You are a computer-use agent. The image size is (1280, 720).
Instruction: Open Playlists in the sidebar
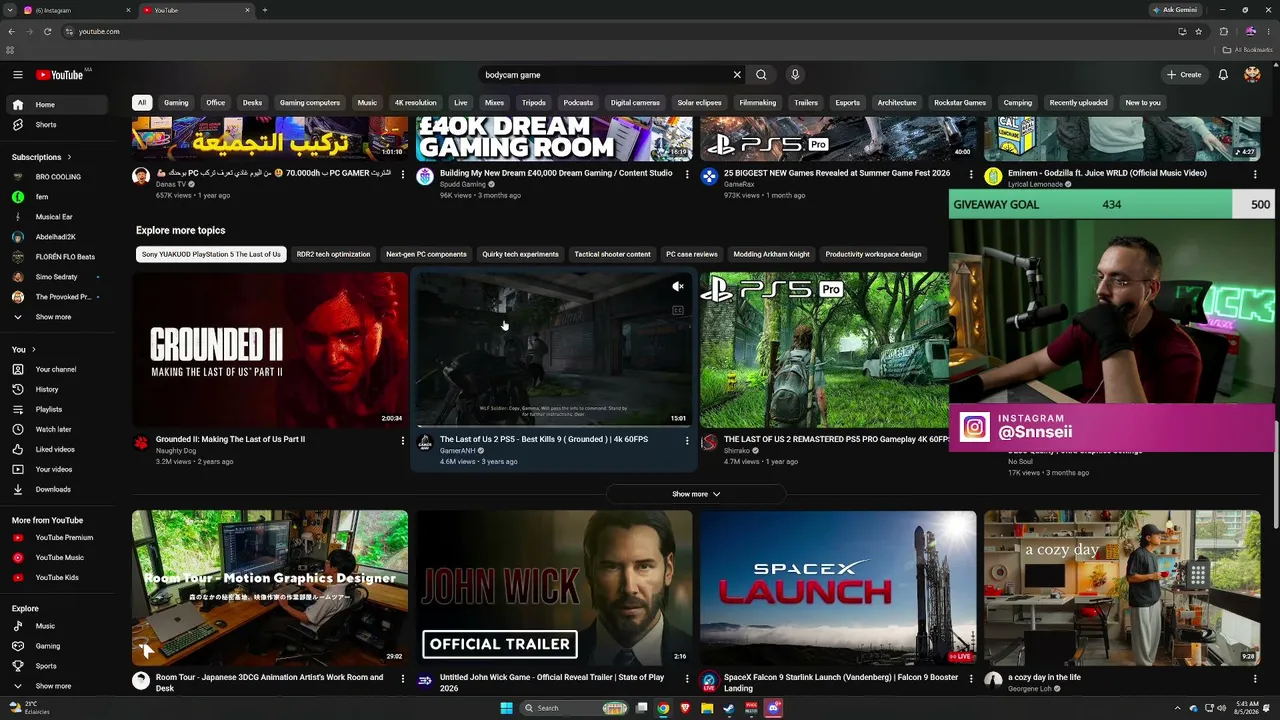pos(58,409)
